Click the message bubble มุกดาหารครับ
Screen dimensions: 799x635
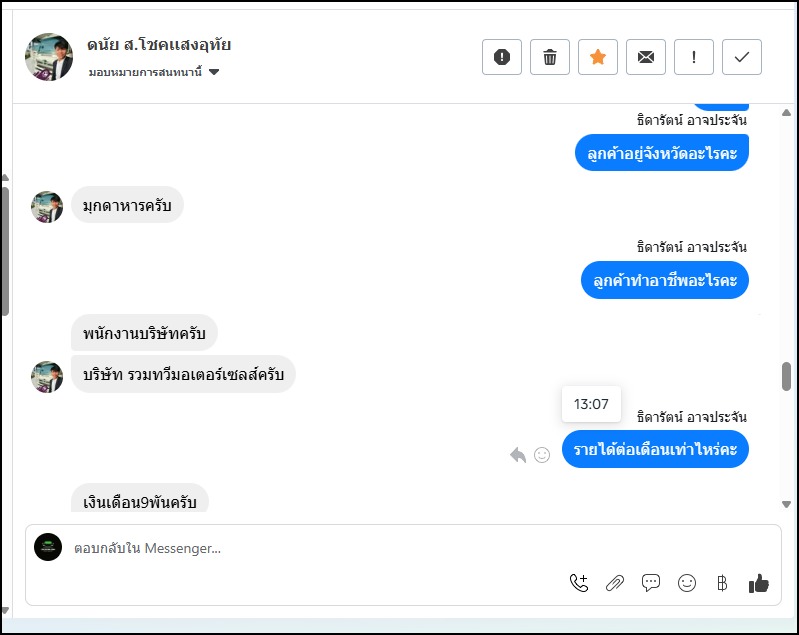pos(127,206)
